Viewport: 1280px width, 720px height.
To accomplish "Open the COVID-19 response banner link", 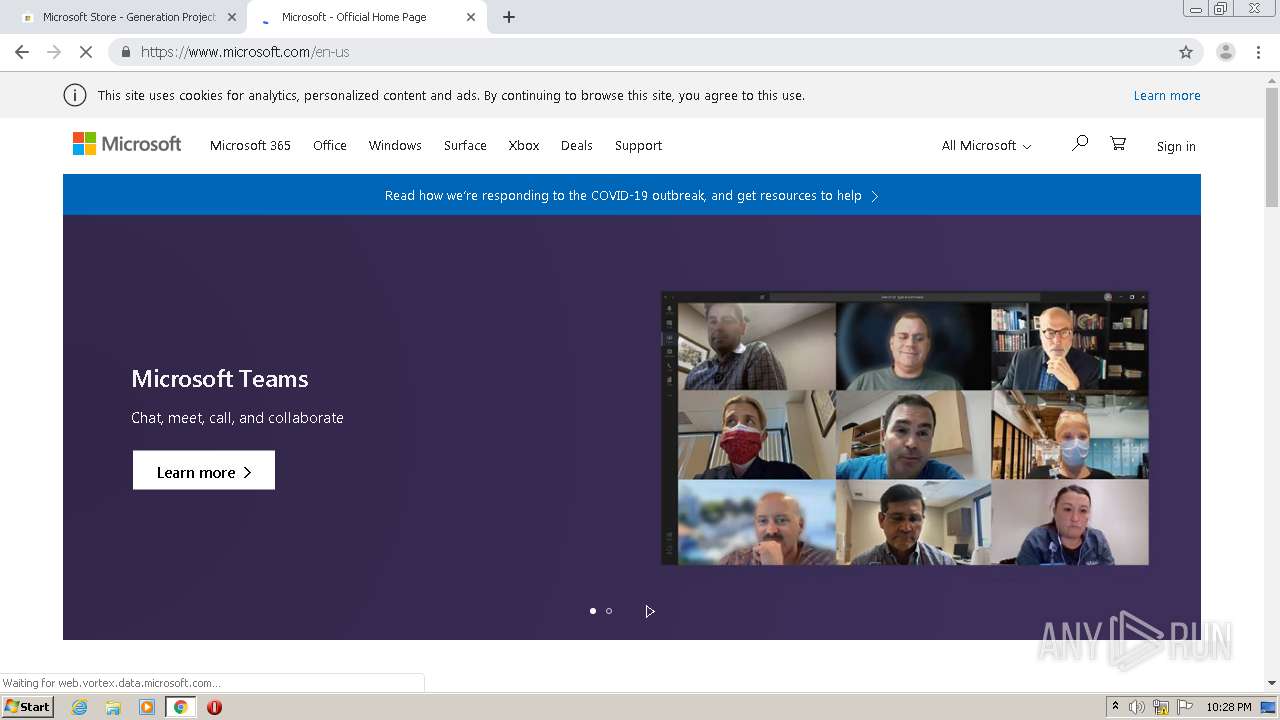I will (631, 195).
